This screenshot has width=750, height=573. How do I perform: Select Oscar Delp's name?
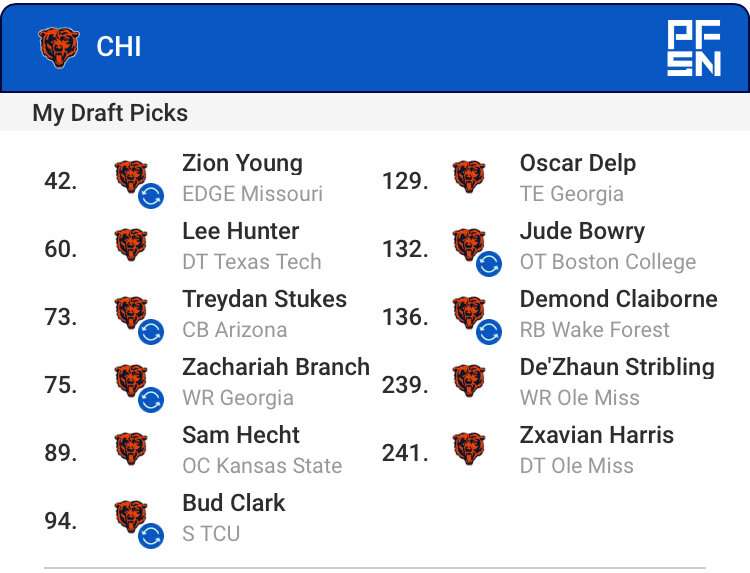(x=578, y=163)
